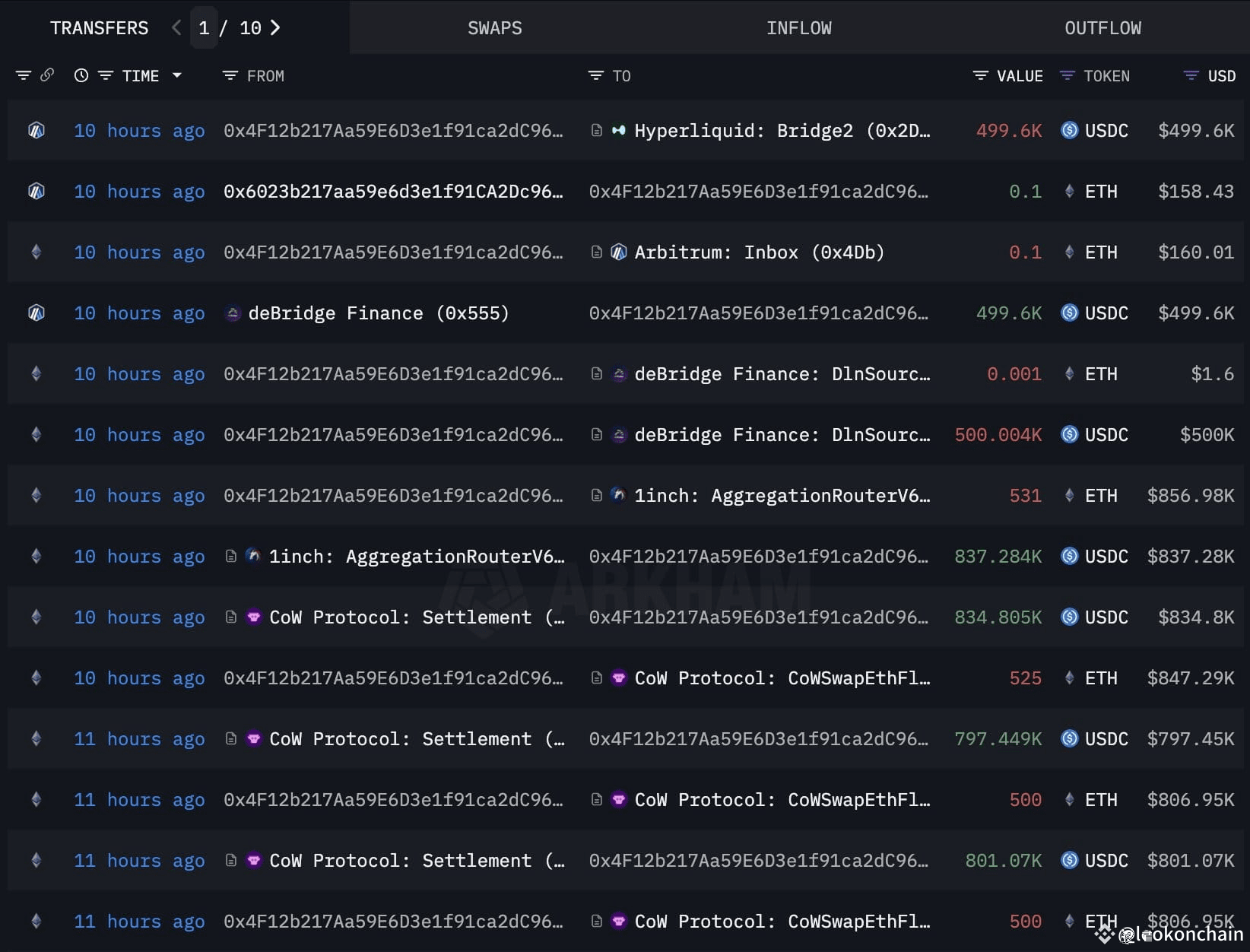Open the VALUE column filter
The image size is (1250, 952).
[981, 75]
